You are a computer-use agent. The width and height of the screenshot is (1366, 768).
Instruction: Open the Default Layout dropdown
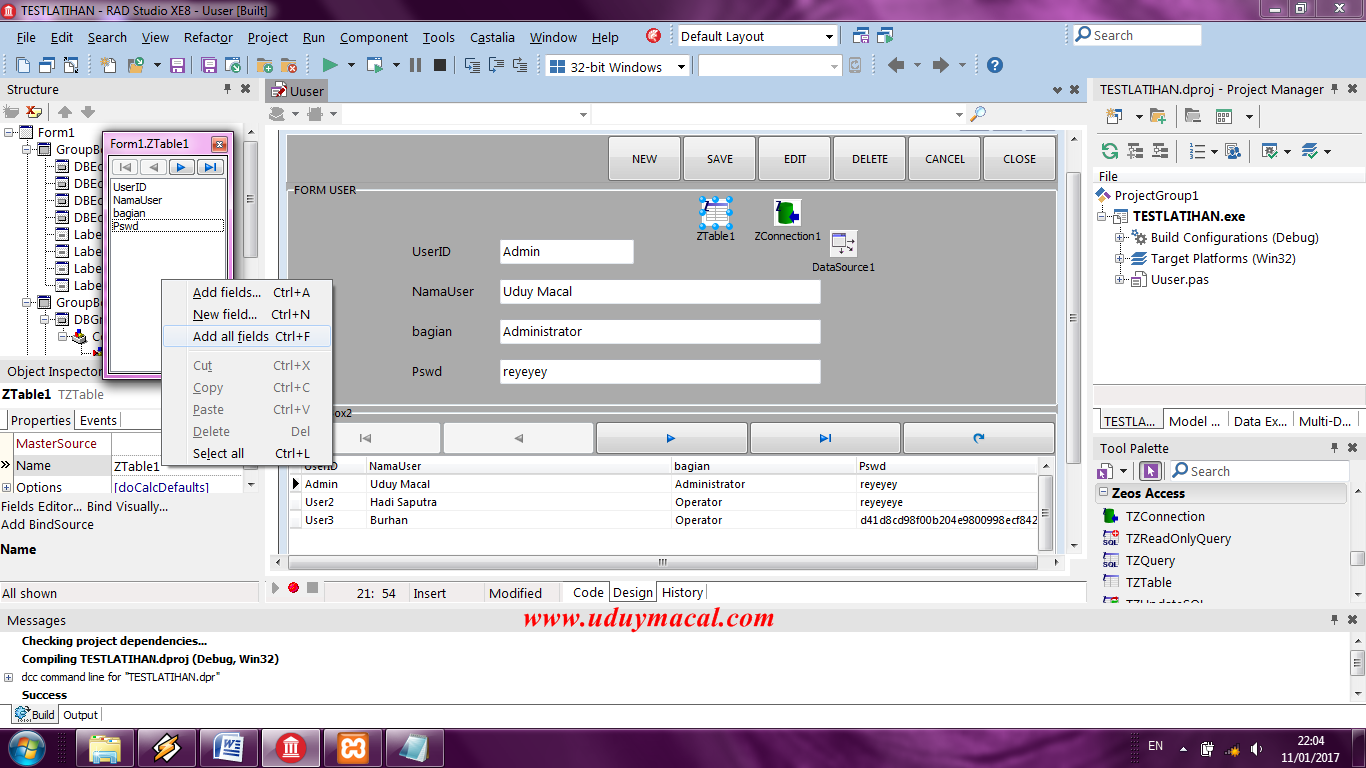[829, 37]
